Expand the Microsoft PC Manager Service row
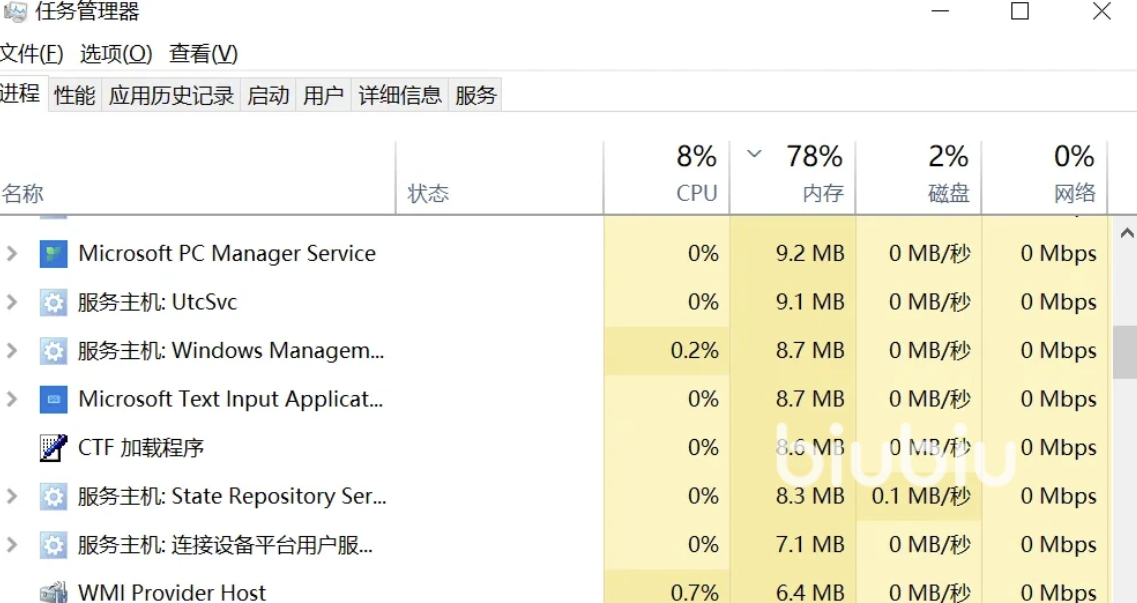The image size is (1137, 603). [12, 254]
